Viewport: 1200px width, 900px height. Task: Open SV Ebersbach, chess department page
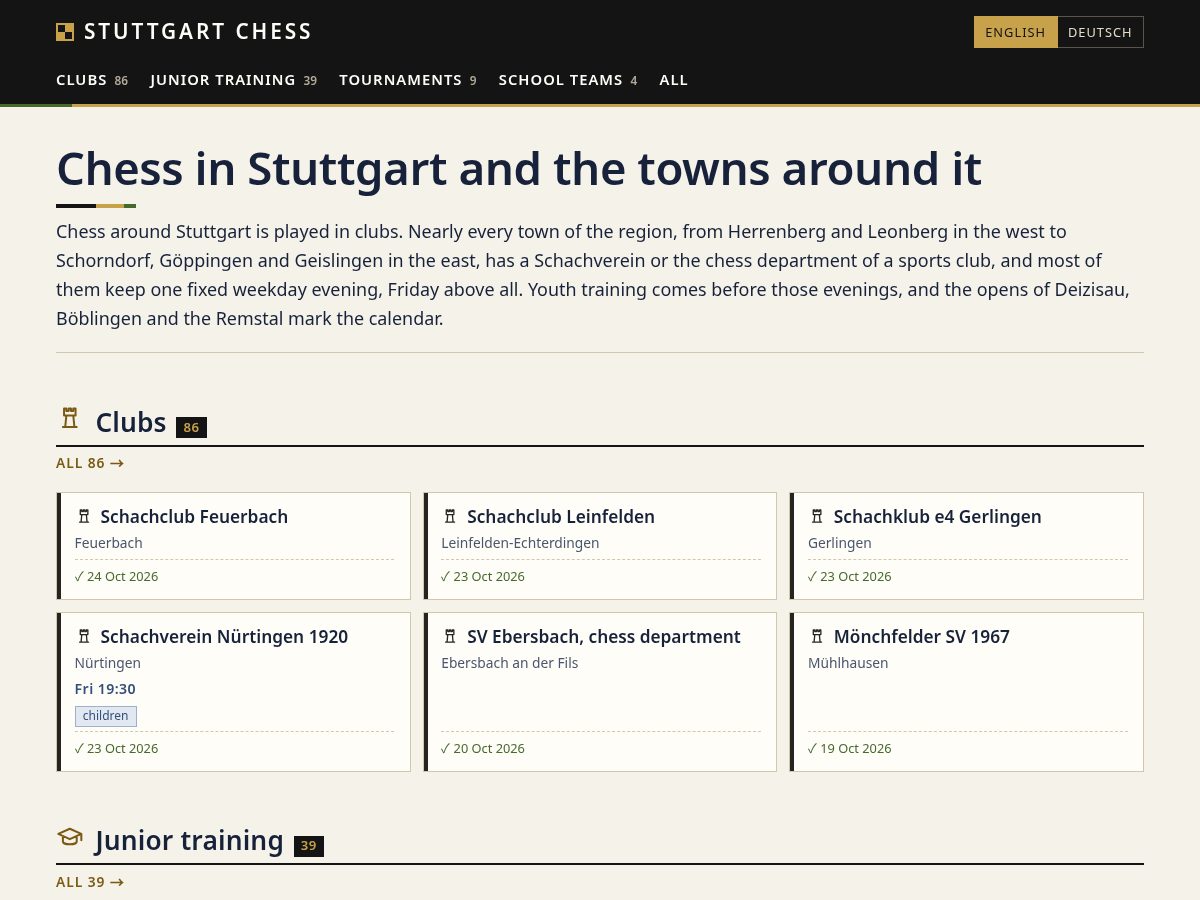604,637
